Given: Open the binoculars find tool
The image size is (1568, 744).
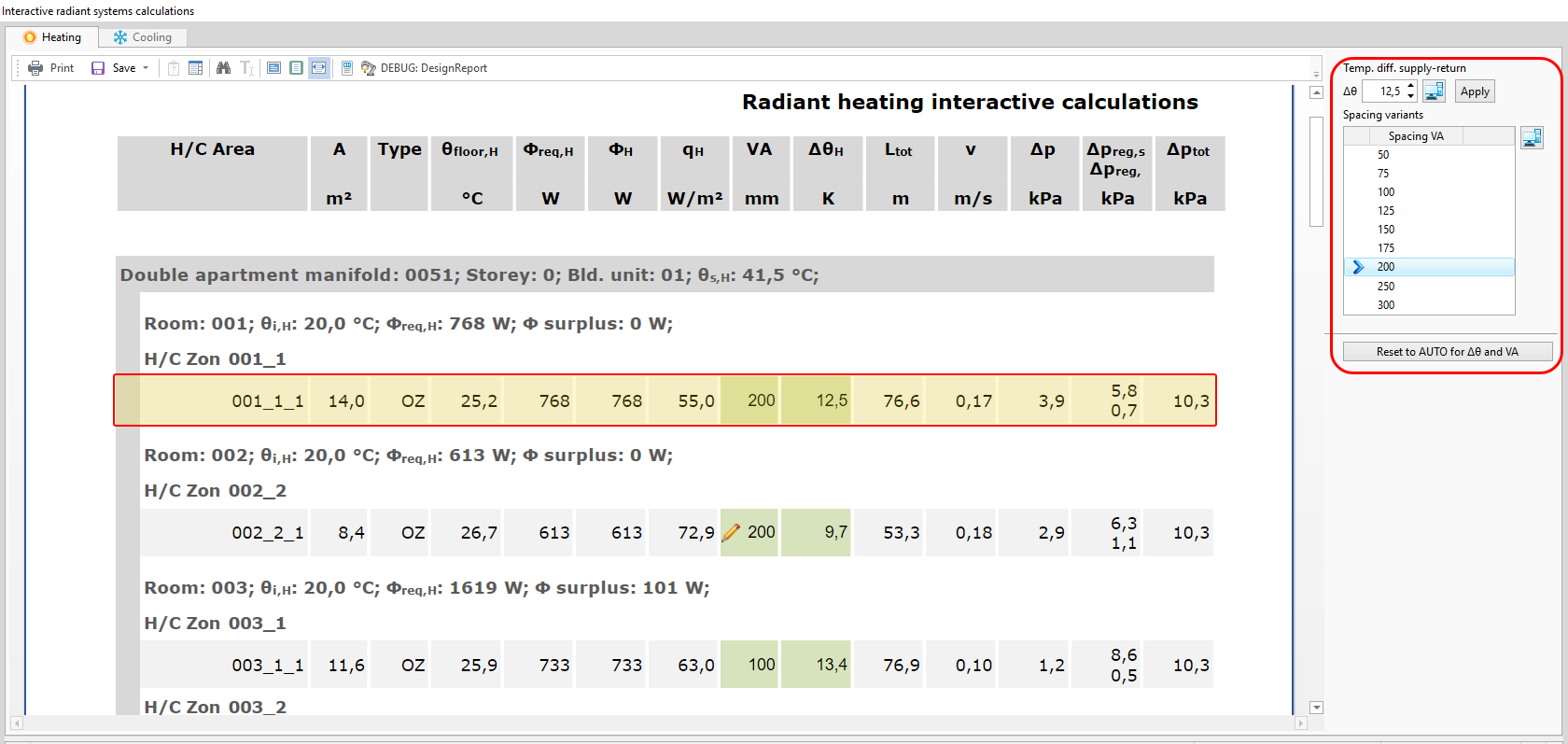Looking at the screenshot, I should 223,68.
